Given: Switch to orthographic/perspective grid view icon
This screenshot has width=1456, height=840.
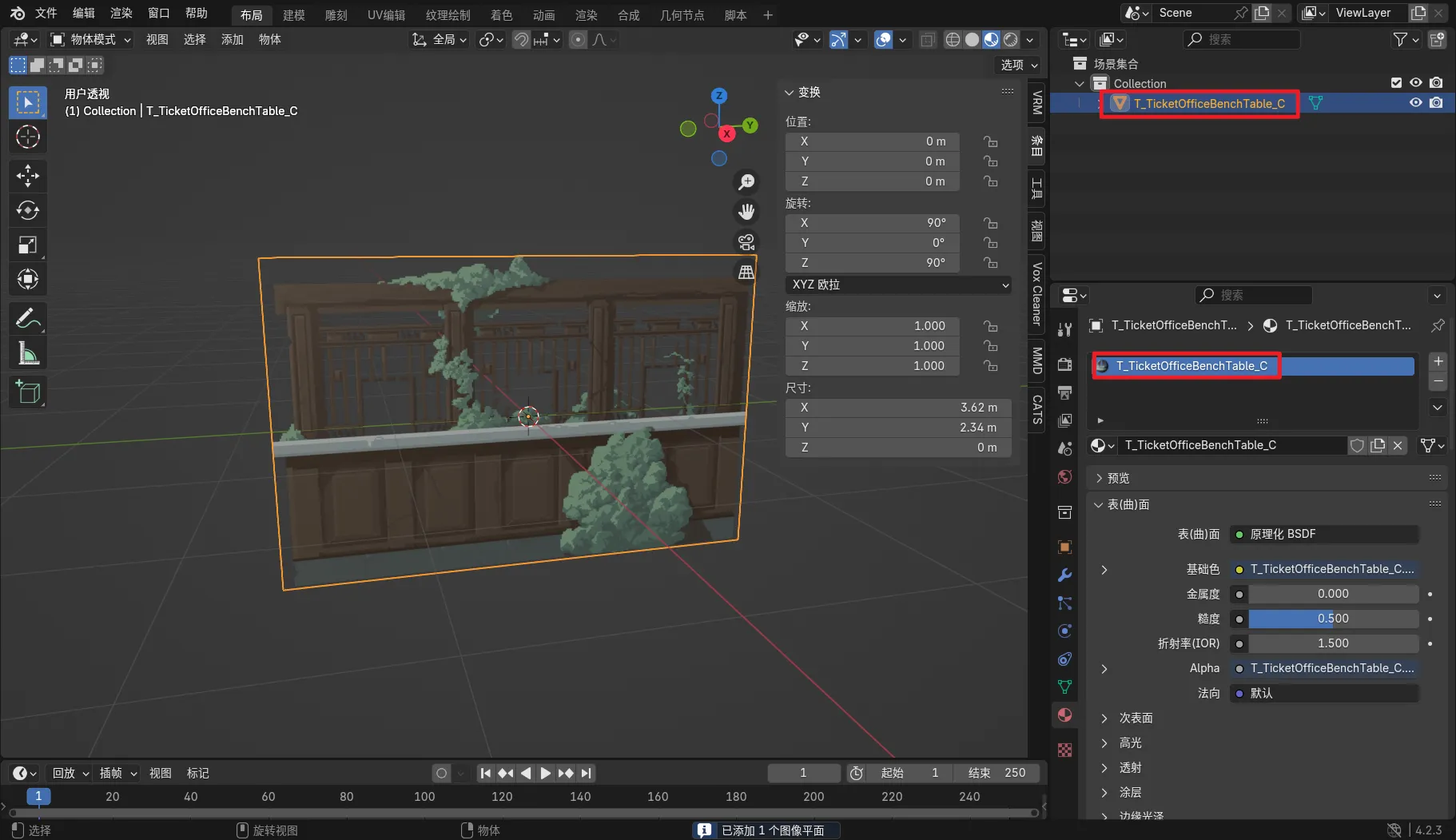Looking at the screenshot, I should point(746,273).
